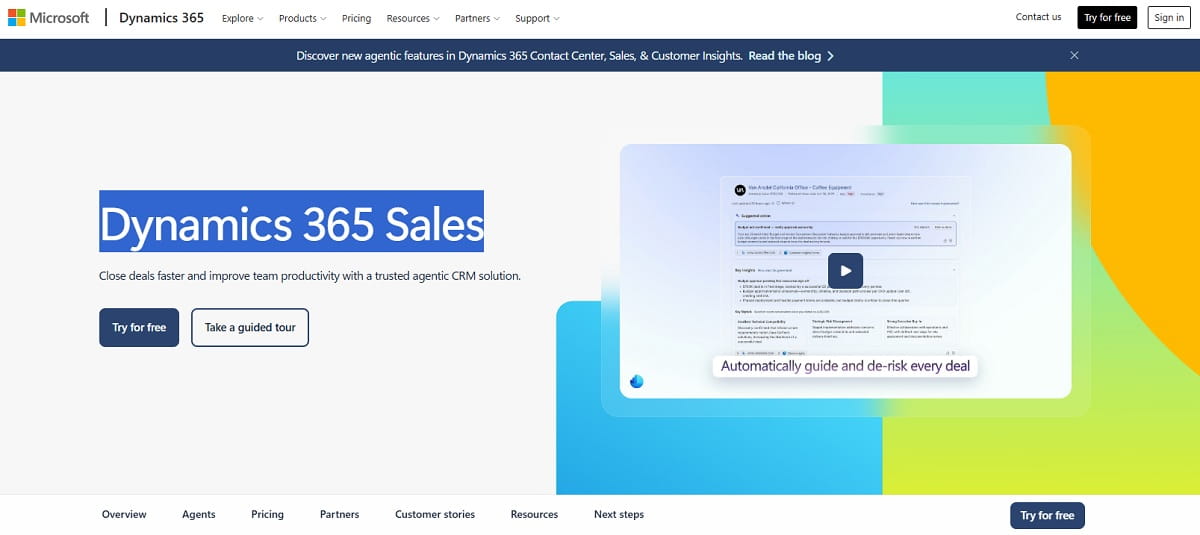Go to the Next steps tab
The image size is (1200, 535).
pyautogui.click(x=619, y=514)
